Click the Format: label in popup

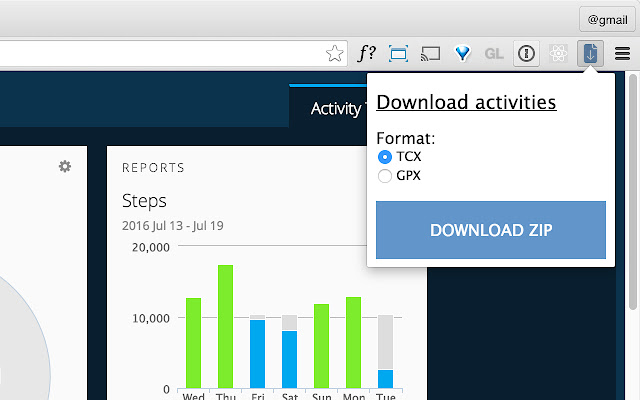(x=405, y=138)
